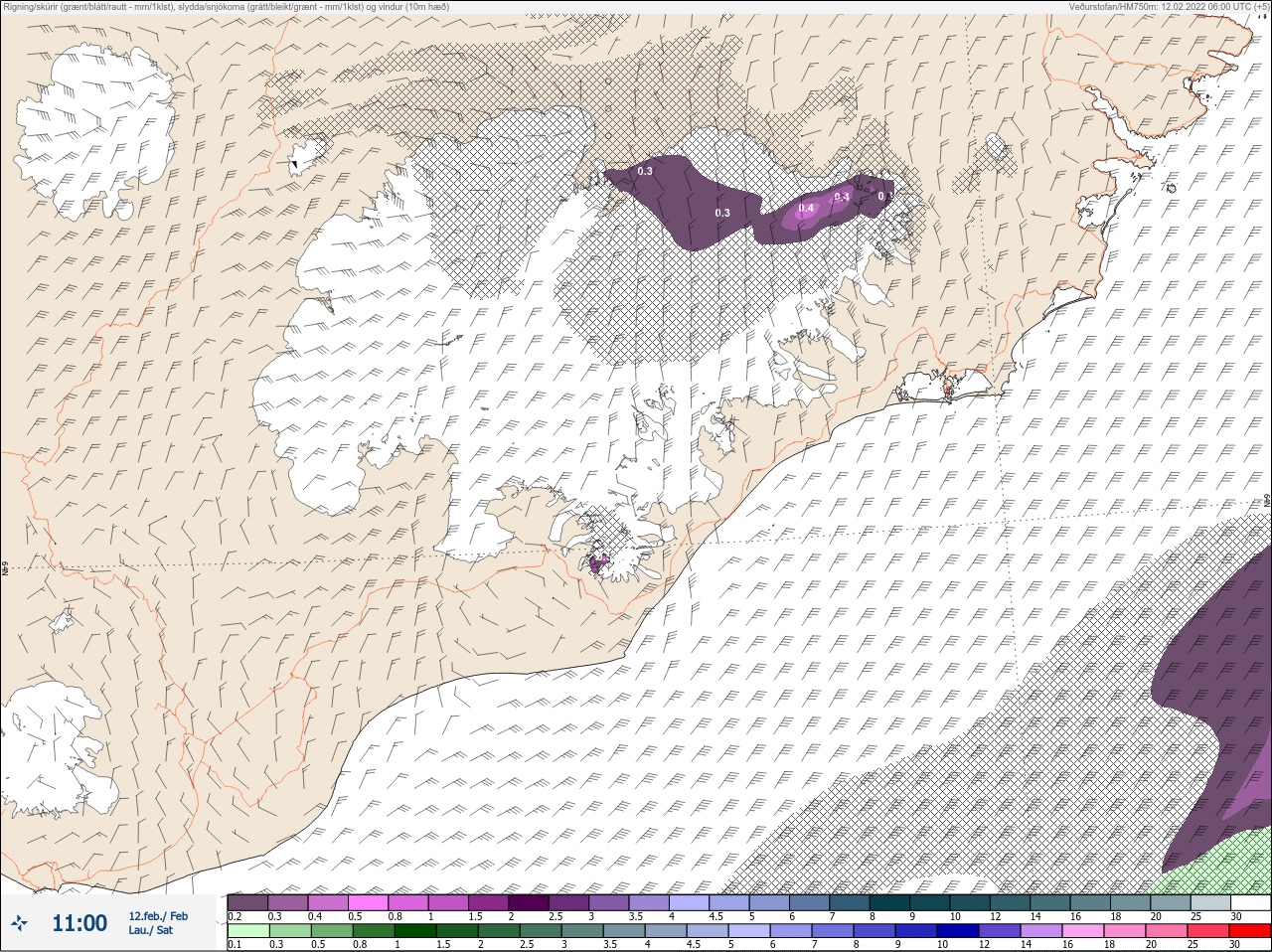
Task: Click the bright pink 0.5 swatch in the snow legend
Action: click(368, 902)
